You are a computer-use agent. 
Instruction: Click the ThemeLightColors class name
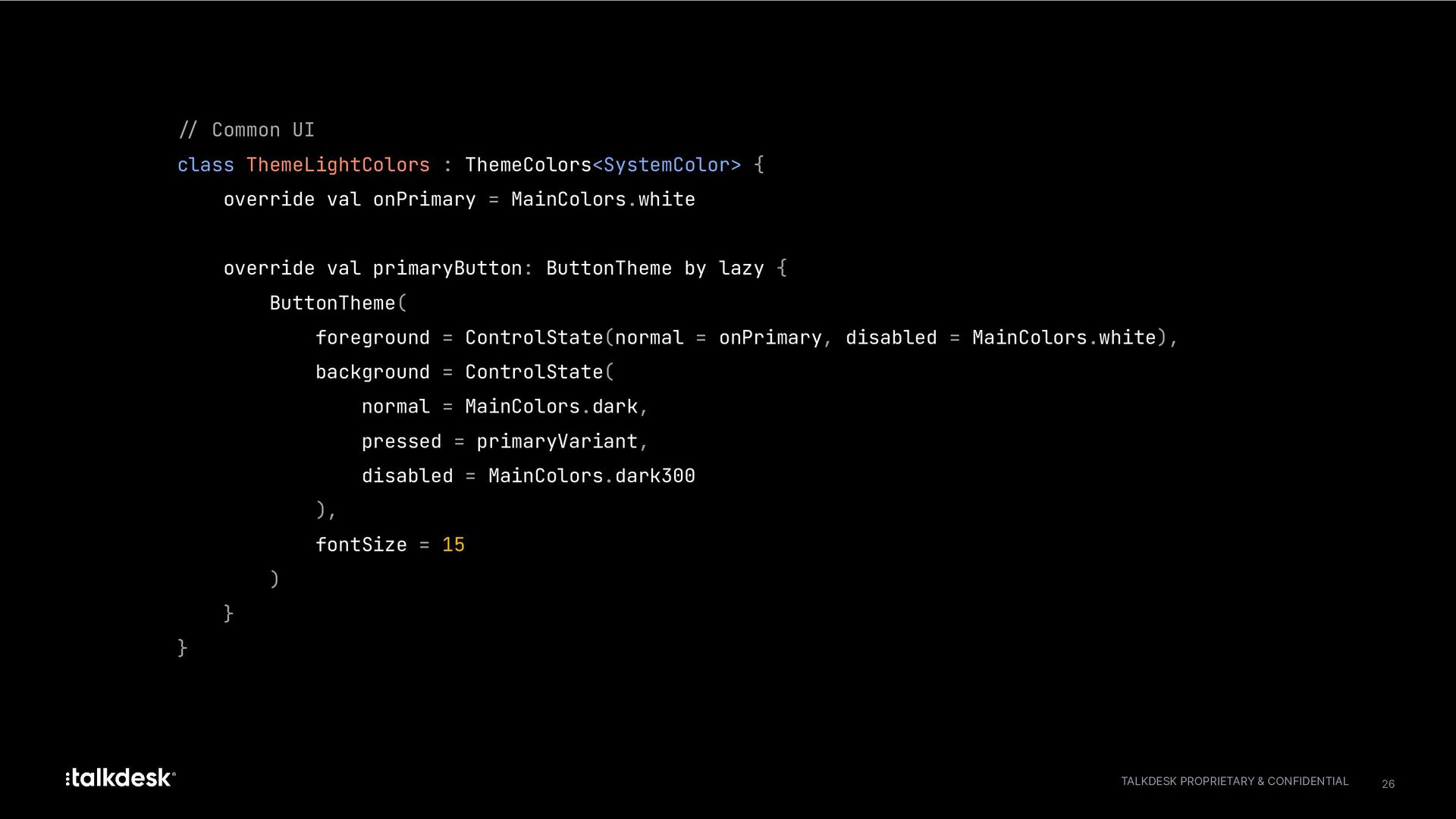coord(338,165)
